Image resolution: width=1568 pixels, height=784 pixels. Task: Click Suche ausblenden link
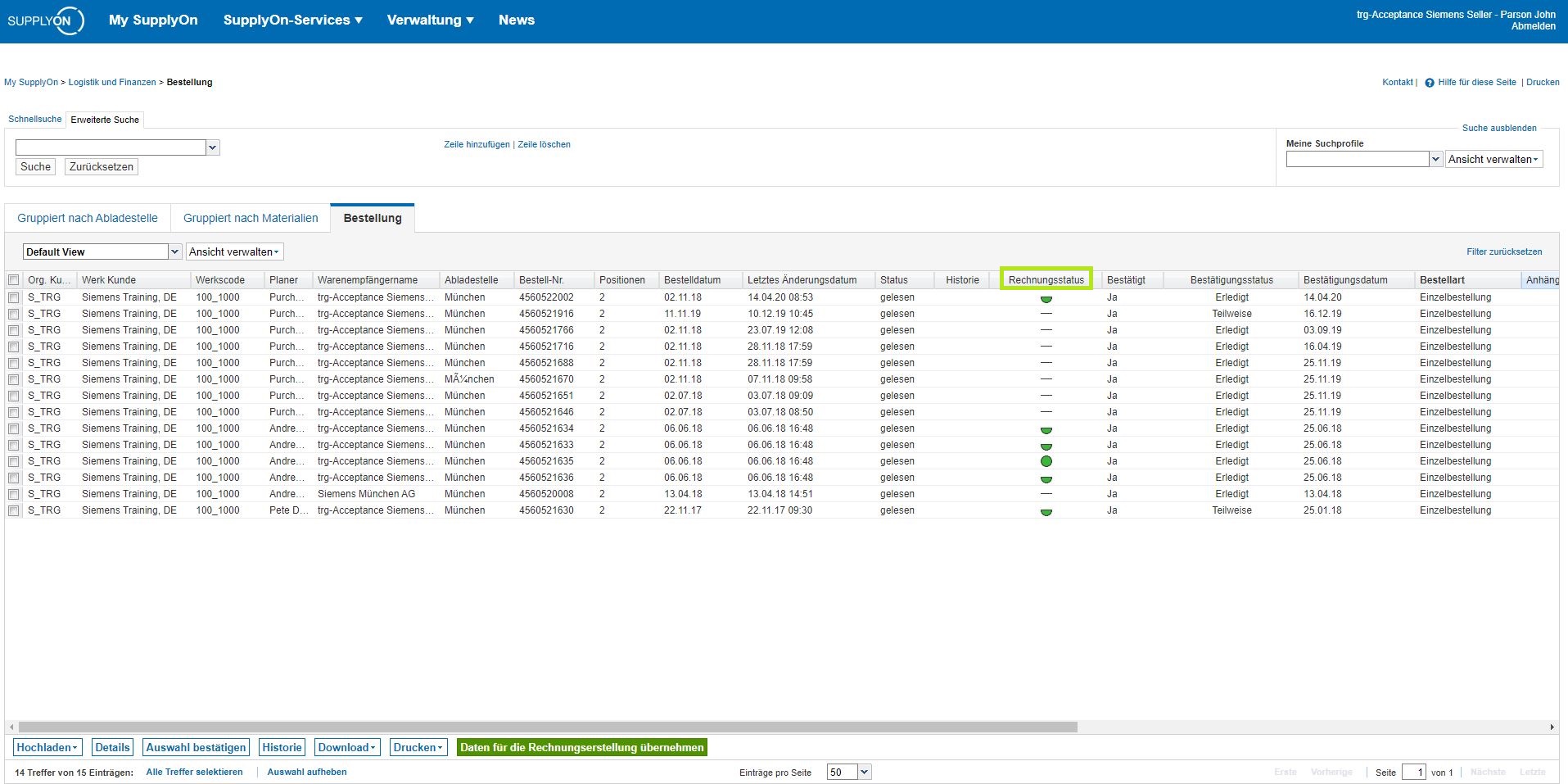1499,128
